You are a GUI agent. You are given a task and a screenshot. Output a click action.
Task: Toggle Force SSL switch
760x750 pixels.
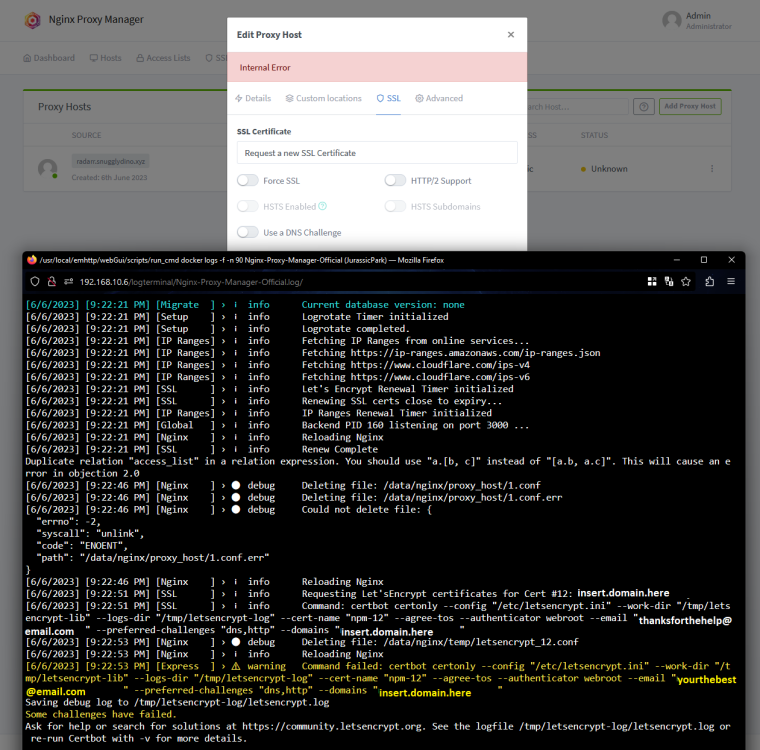coord(248,180)
